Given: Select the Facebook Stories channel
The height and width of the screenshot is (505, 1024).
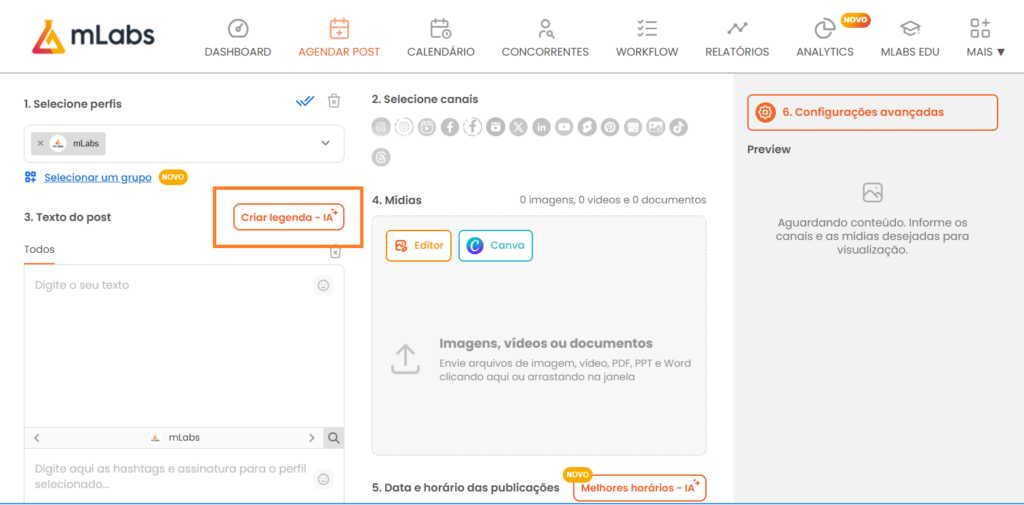Looking at the screenshot, I should [473, 127].
